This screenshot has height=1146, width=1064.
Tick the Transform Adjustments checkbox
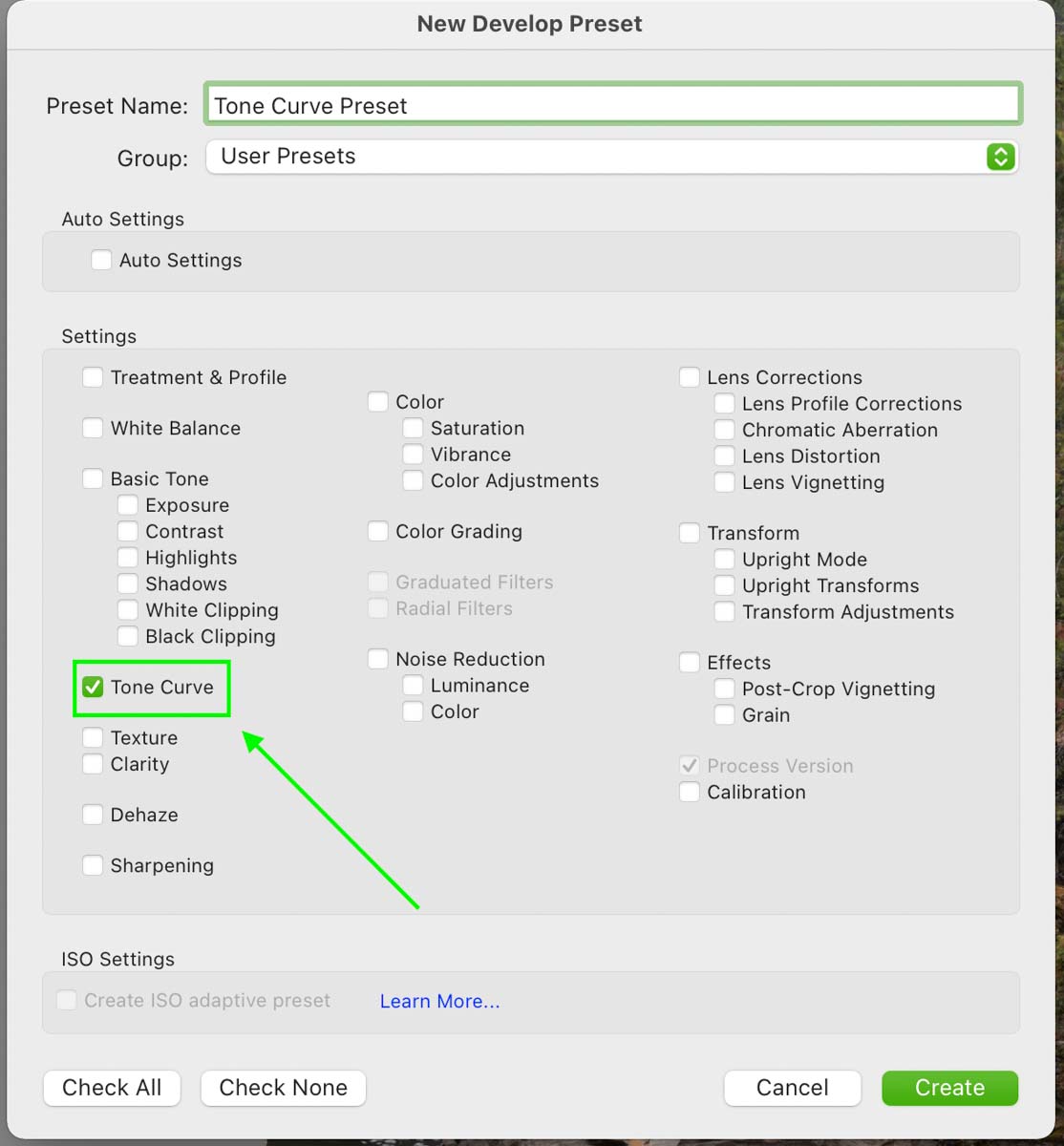tap(725, 612)
